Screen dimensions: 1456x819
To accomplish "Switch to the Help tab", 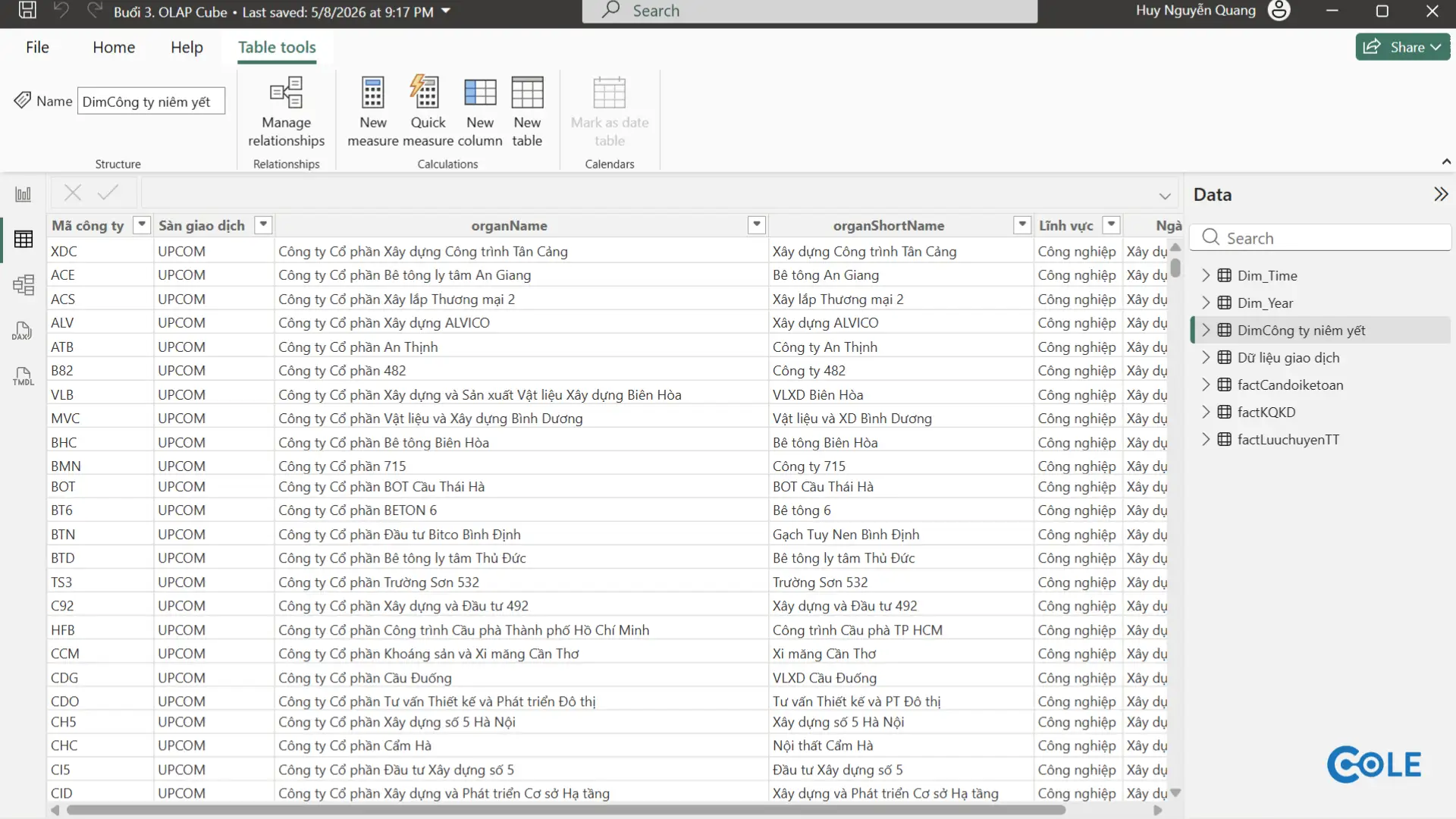I will pyautogui.click(x=187, y=47).
